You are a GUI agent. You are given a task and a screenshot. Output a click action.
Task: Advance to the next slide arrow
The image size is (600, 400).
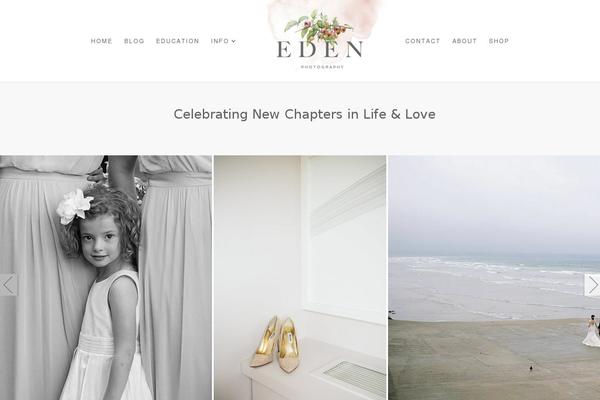[x=592, y=285]
